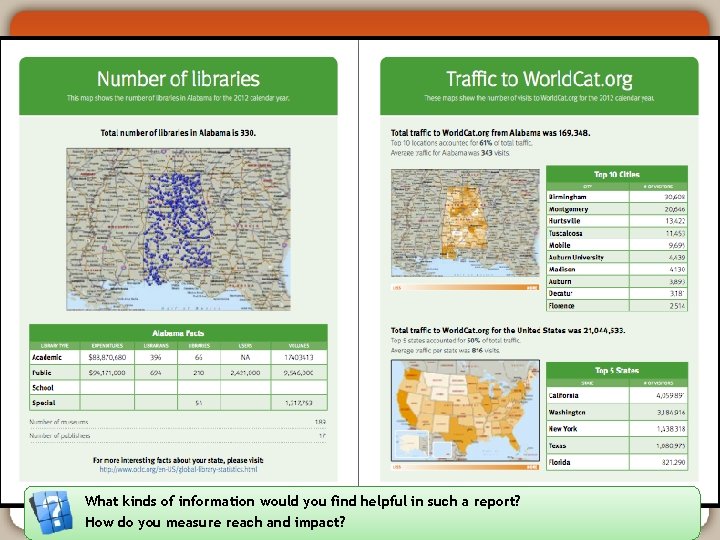Select 'Tuscaloosa' in Top 10 Cities
This screenshot has width=720, height=540.
(566, 233)
